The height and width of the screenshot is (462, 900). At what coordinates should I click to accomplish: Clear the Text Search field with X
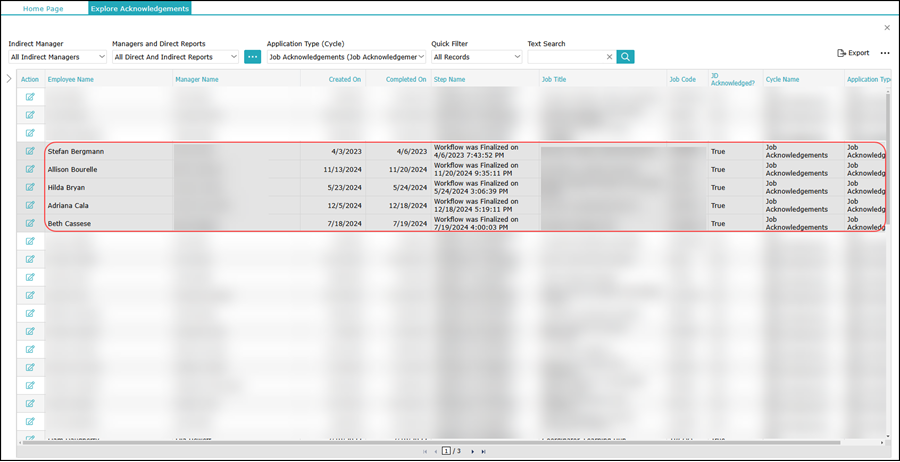(609, 57)
